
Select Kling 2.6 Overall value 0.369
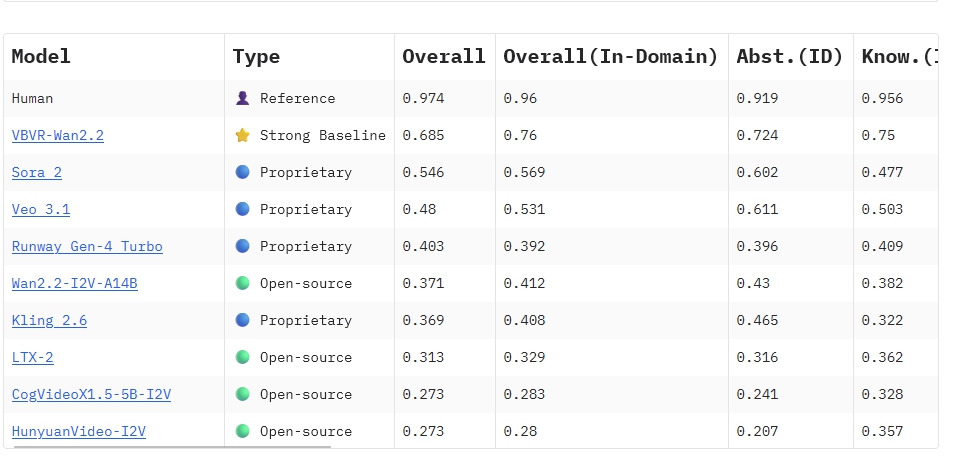(423, 320)
